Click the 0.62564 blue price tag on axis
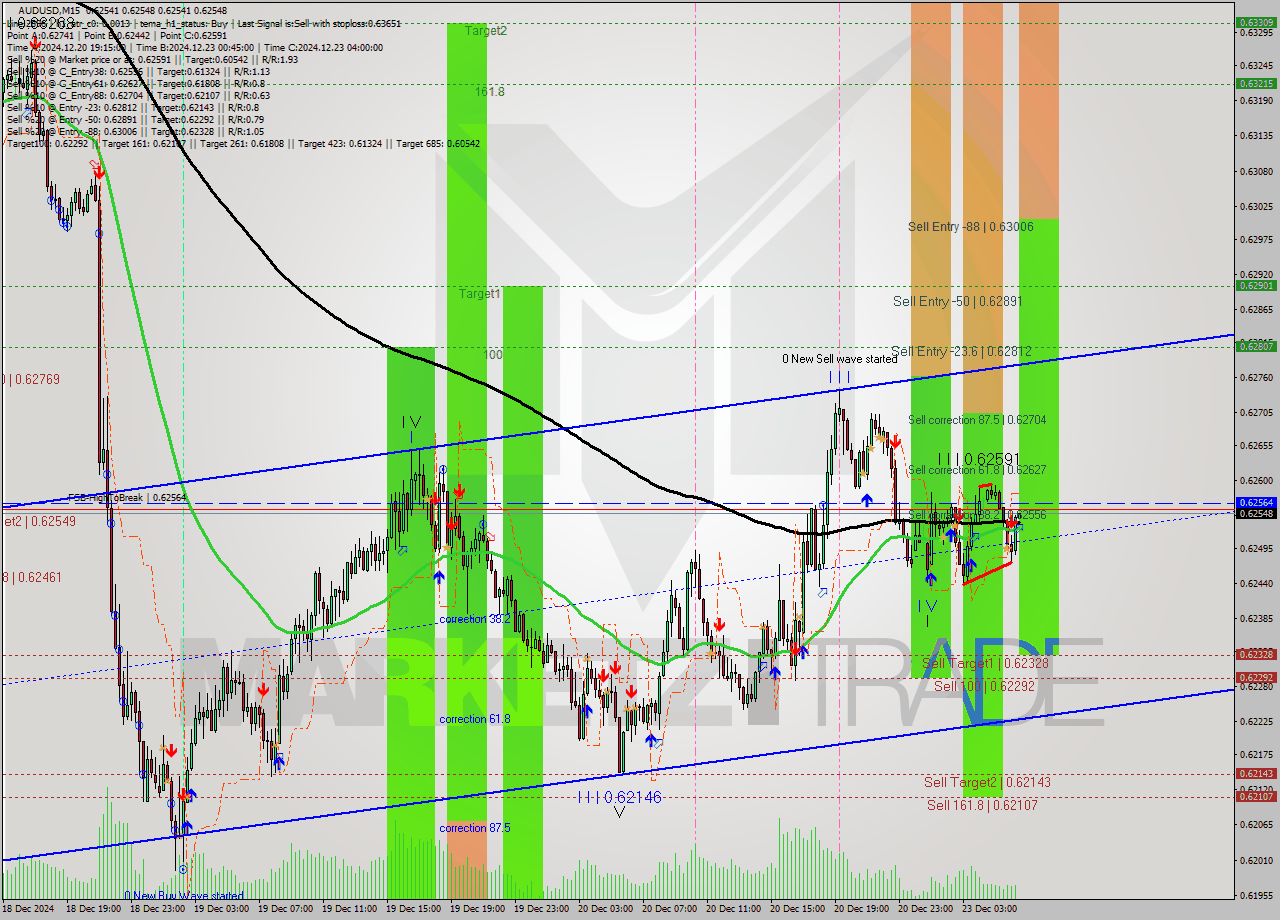The width and height of the screenshot is (1280, 920). 1255,503
